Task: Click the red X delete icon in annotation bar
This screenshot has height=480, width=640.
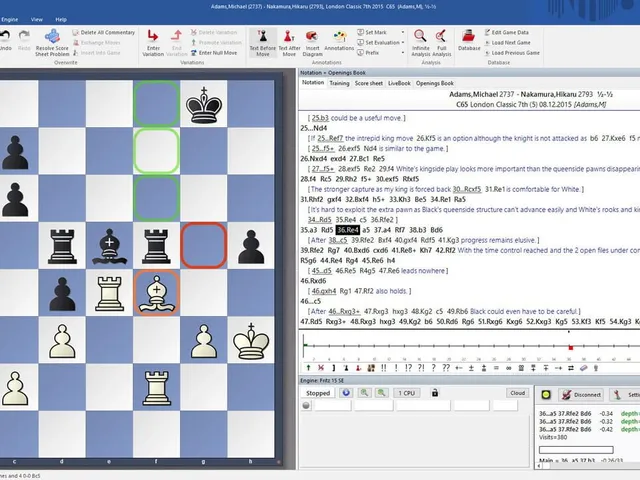Action: [x=321, y=368]
